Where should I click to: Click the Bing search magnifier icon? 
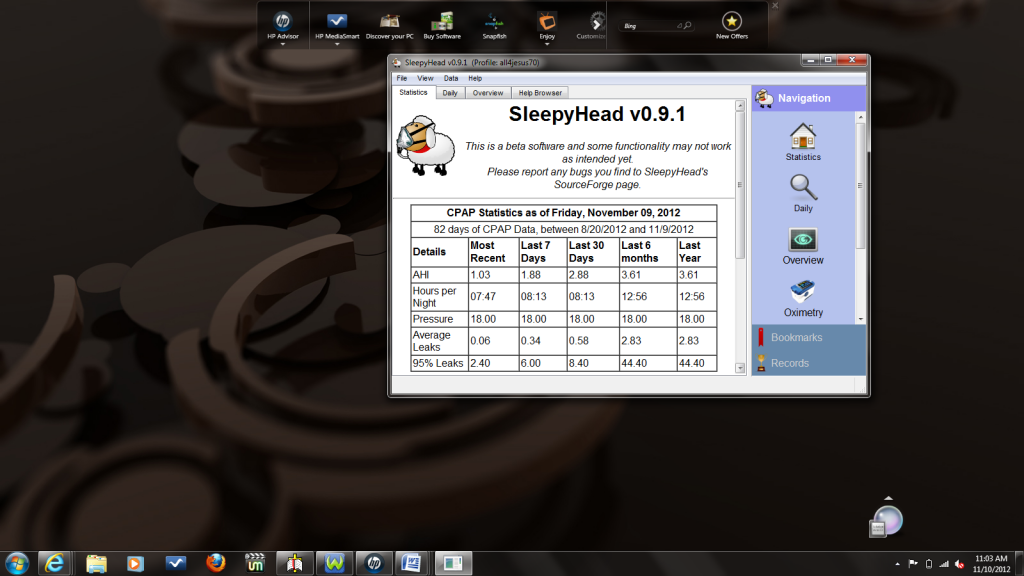[x=688, y=25]
